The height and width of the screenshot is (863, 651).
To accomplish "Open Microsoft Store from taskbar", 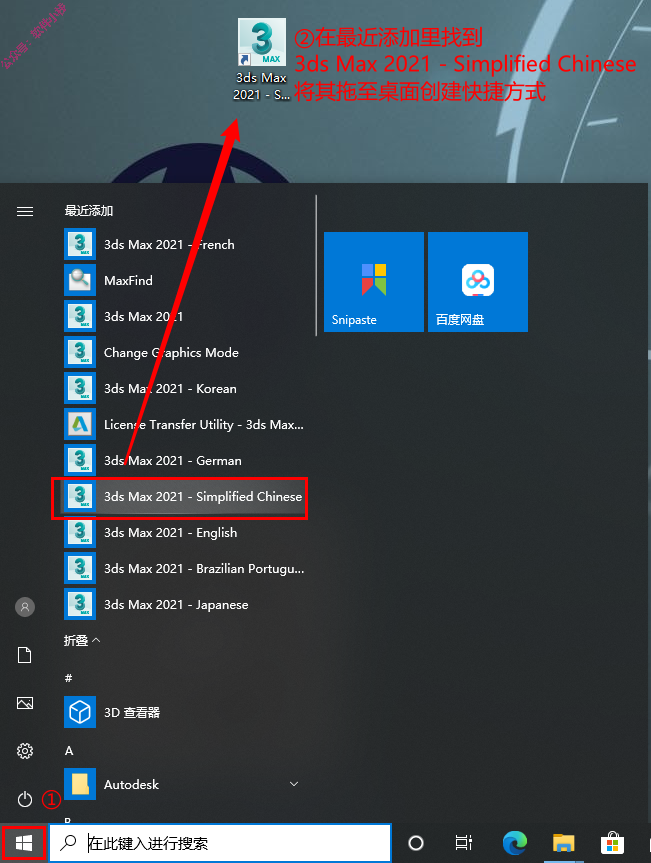I will coord(612,843).
